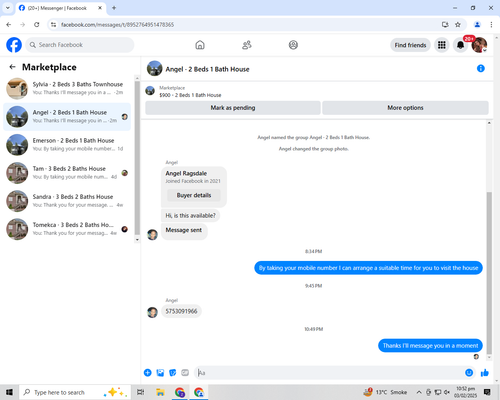The width and height of the screenshot is (500, 400).
Task: Open the Facebook menu grid icon
Action: click(442, 45)
